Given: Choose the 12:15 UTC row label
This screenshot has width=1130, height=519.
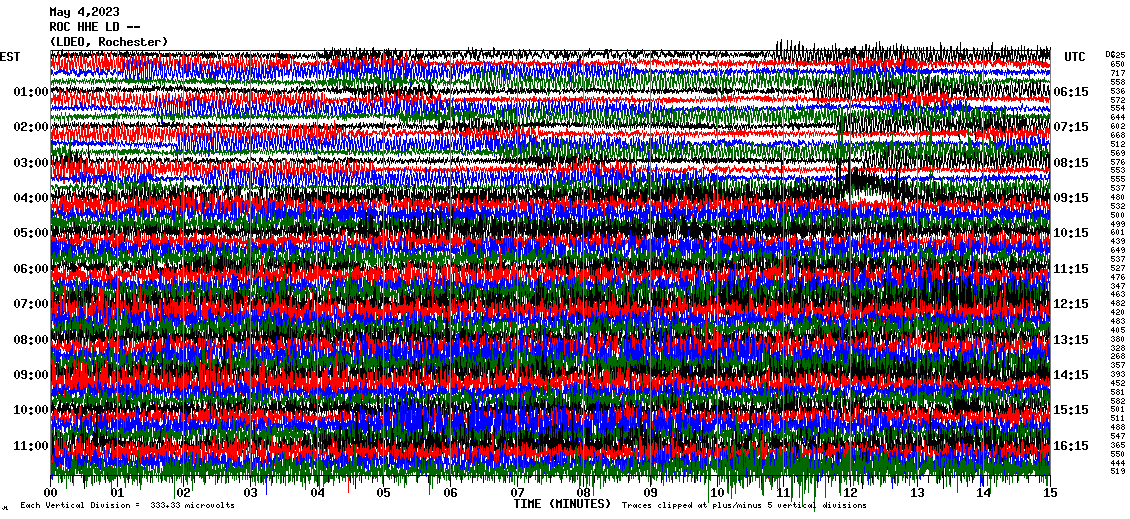Looking at the screenshot, I should pos(1071,304).
